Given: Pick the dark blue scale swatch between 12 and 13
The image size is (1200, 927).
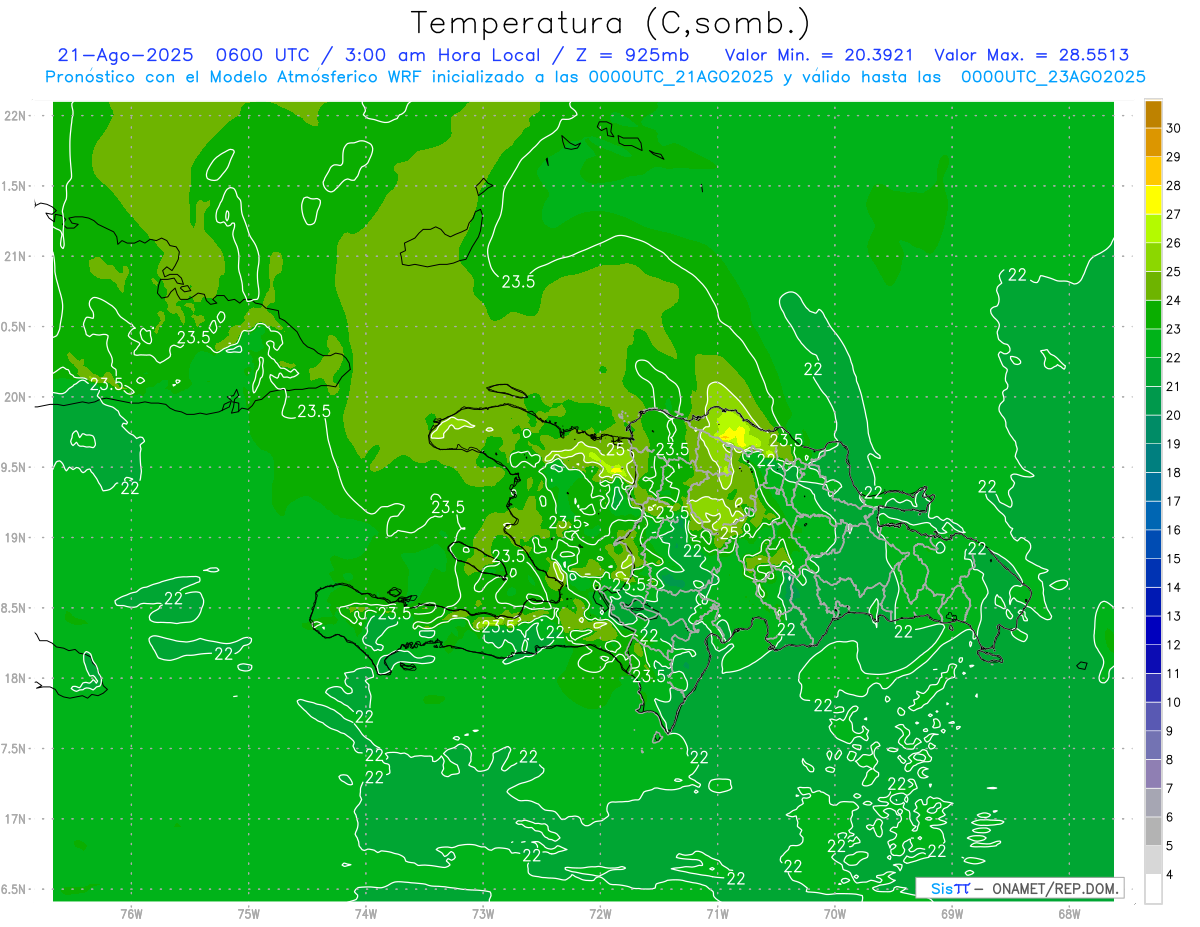Looking at the screenshot, I should [x=1153, y=630].
